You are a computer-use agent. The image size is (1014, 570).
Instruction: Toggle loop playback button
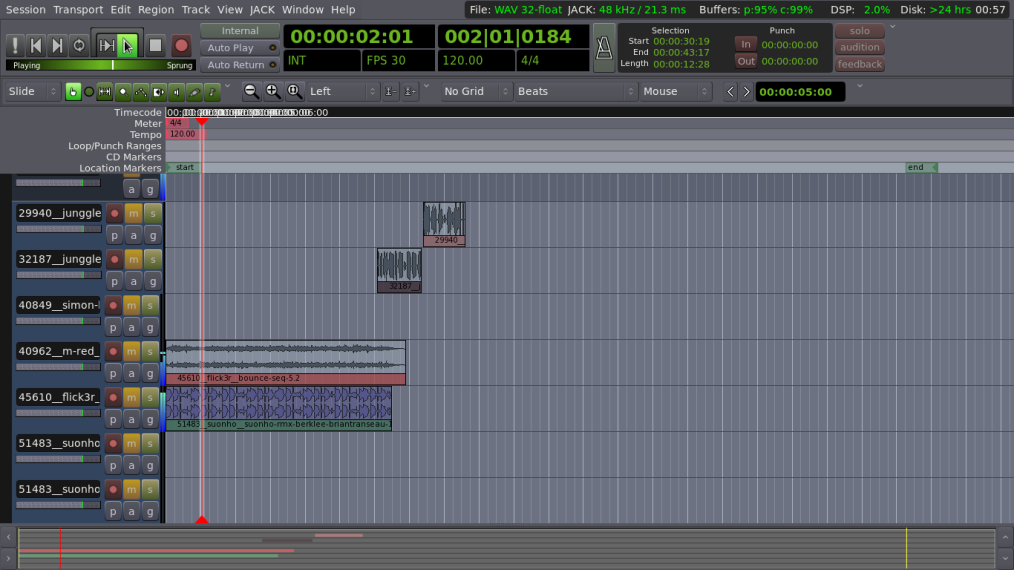pyautogui.click(x=79, y=45)
